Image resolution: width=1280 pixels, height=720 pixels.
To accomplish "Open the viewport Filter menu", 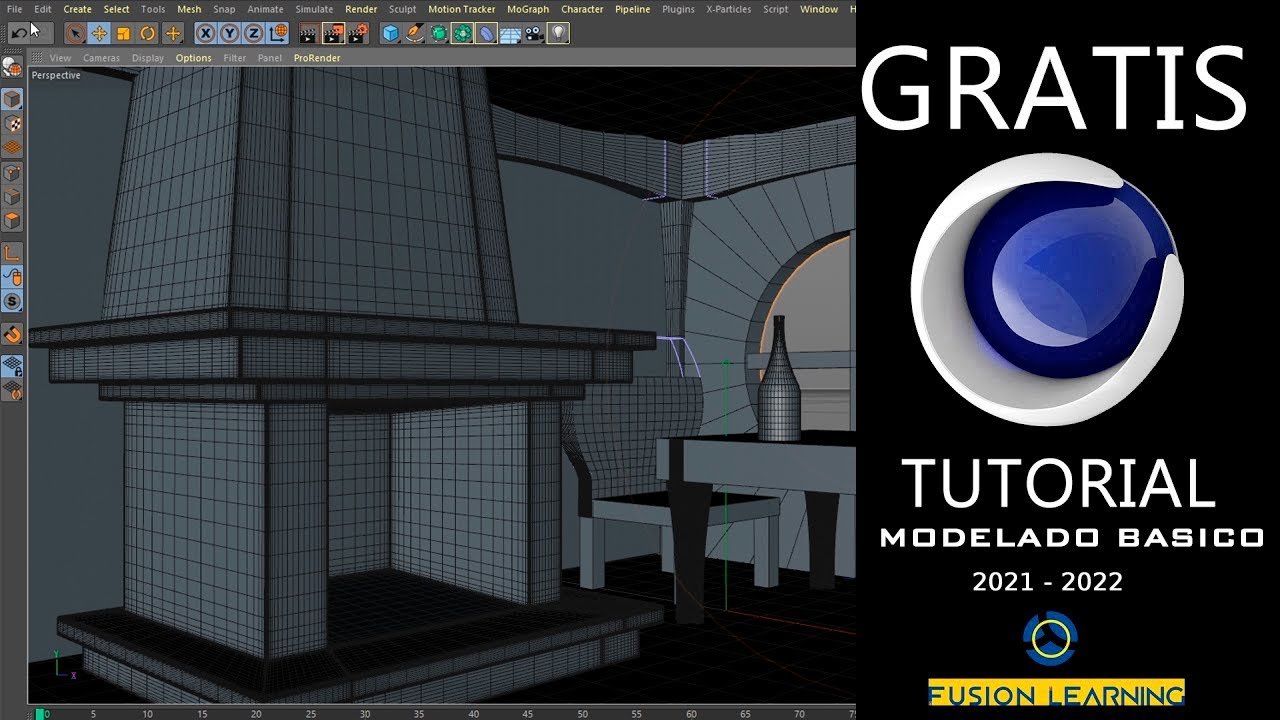I will (235, 58).
